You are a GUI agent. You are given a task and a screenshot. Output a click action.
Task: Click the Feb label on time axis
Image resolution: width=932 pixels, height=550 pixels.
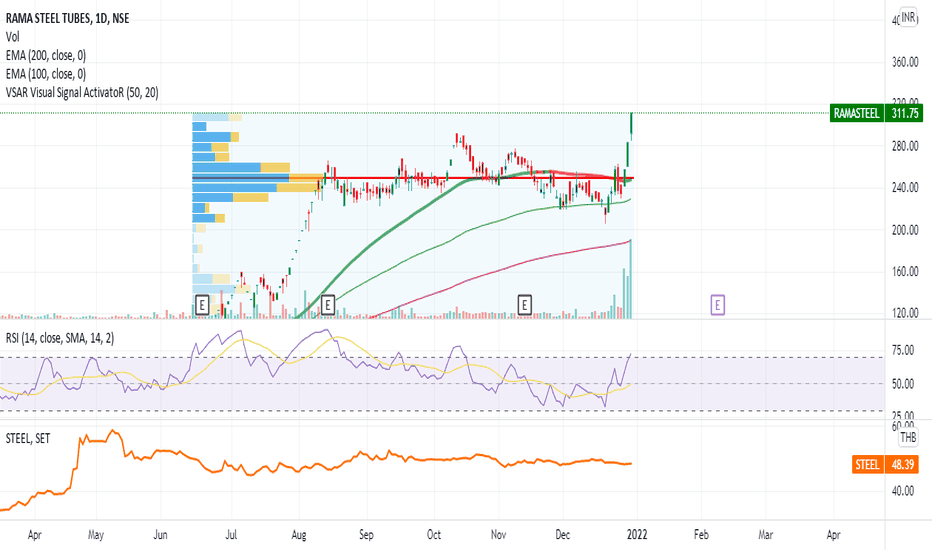701,535
